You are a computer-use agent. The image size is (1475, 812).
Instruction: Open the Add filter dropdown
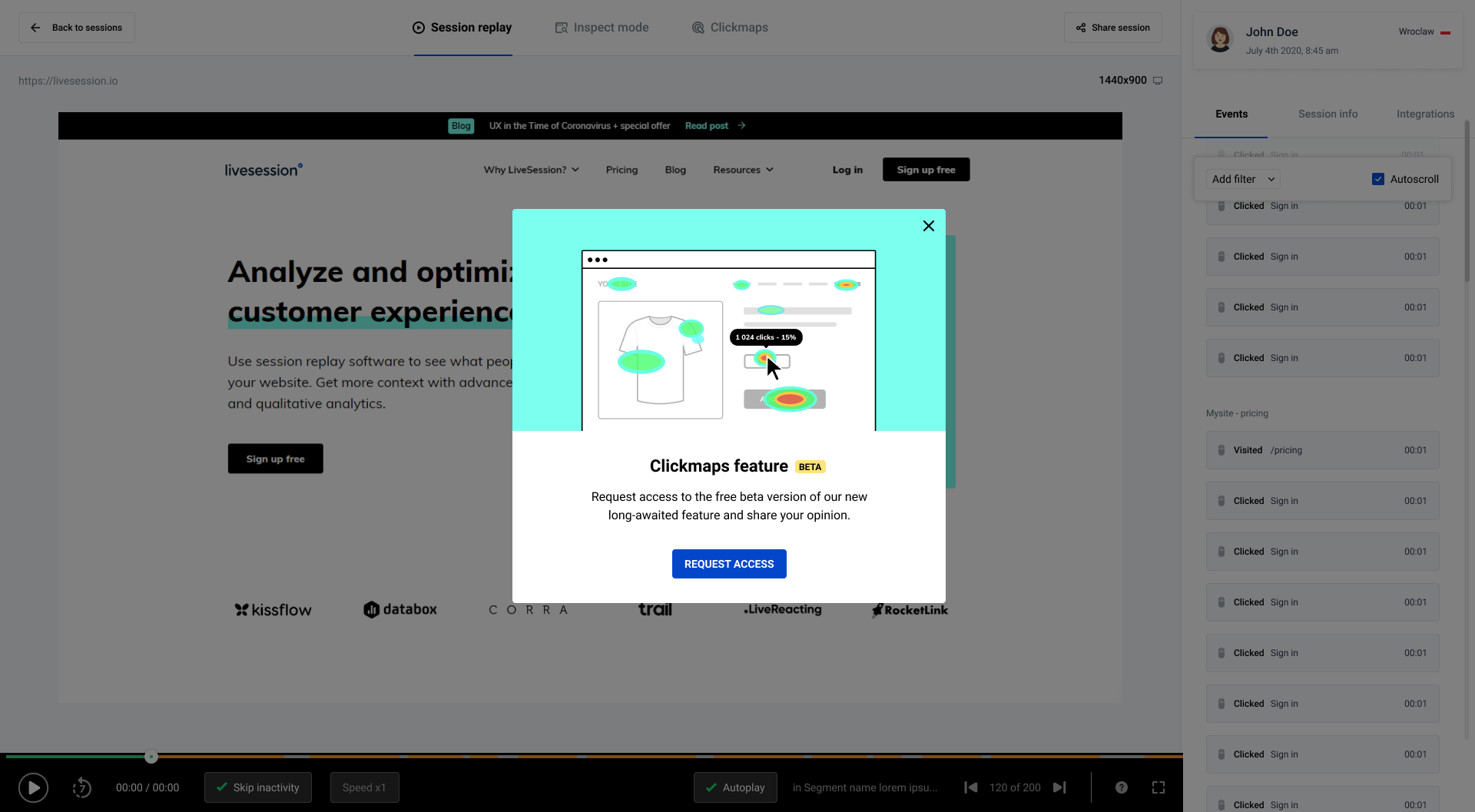[x=1242, y=178]
